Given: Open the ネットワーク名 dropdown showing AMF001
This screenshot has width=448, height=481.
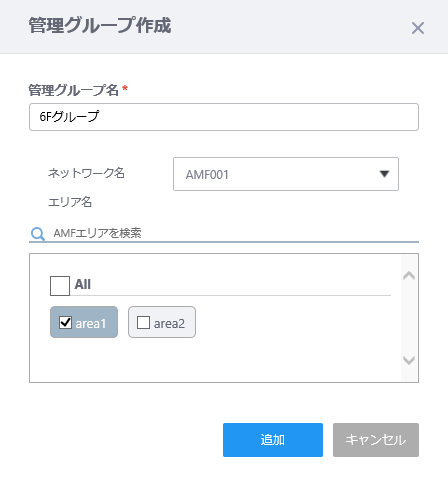Looking at the screenshot, I should (286, 174).
